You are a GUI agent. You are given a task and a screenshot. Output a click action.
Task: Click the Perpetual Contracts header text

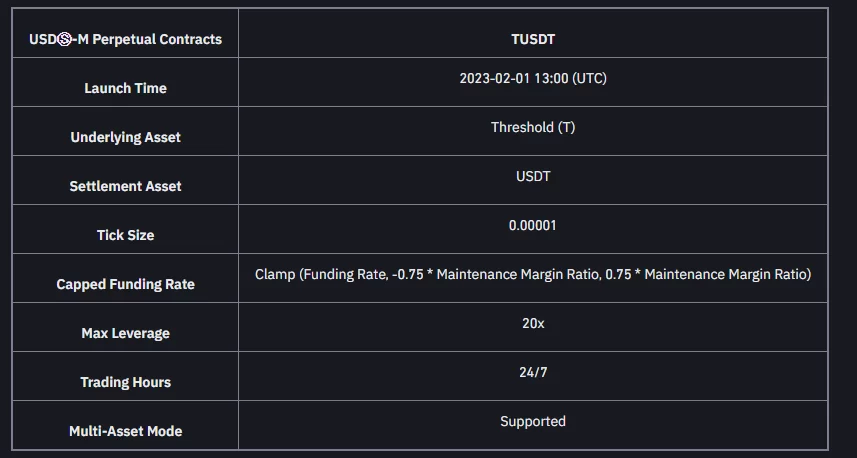[x=156, y=39]
